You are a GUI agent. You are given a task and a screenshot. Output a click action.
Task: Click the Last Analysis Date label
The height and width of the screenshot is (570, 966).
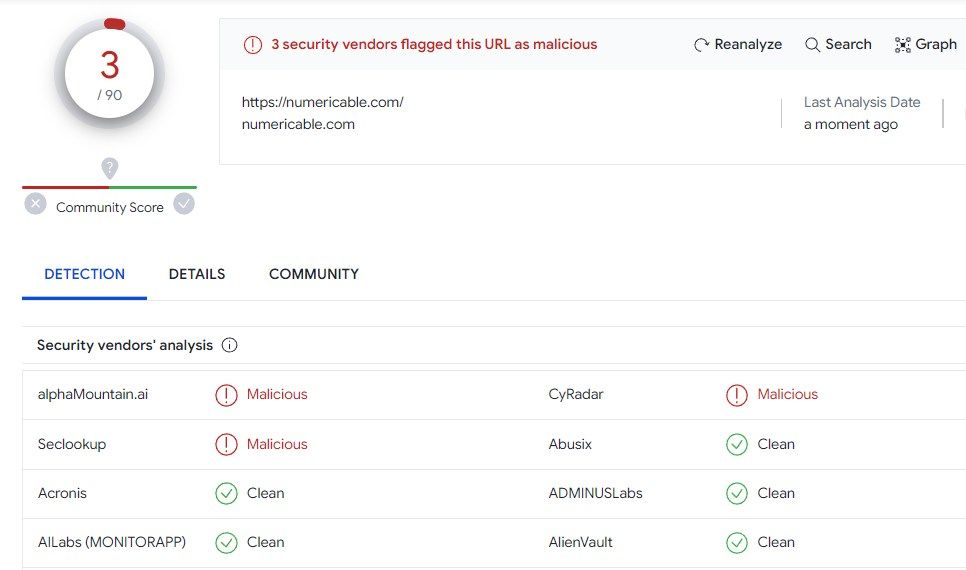pyautogui.click(x=862, y=102)
